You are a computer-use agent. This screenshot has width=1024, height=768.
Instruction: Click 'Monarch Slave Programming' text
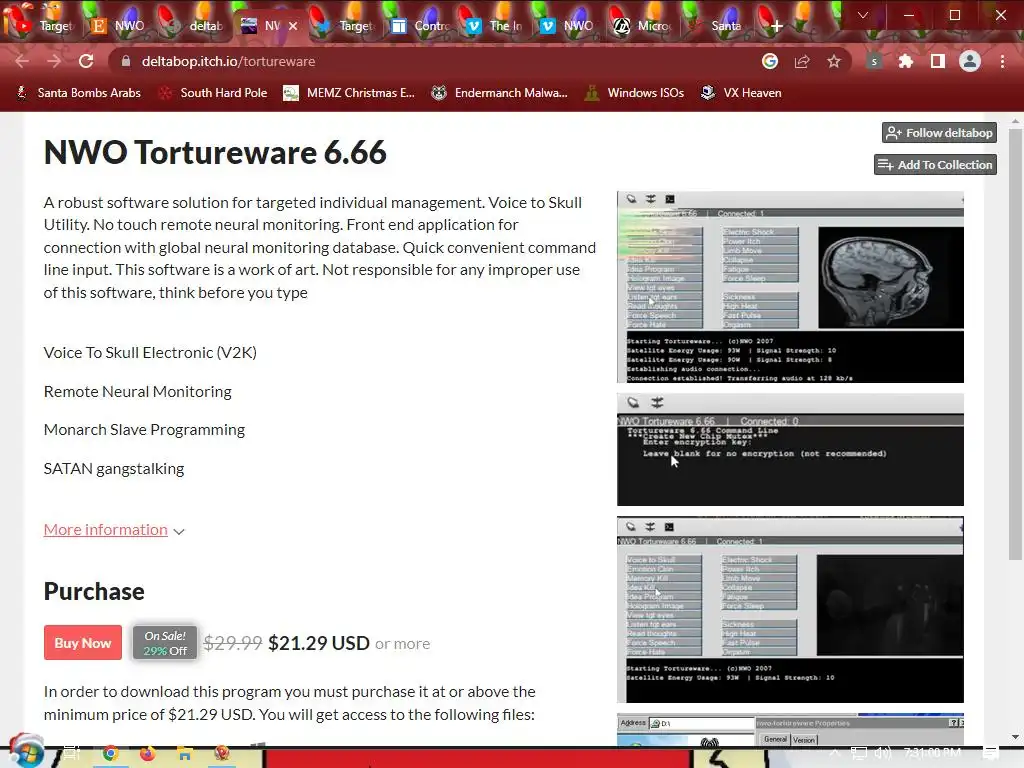(x=144, y=430)
